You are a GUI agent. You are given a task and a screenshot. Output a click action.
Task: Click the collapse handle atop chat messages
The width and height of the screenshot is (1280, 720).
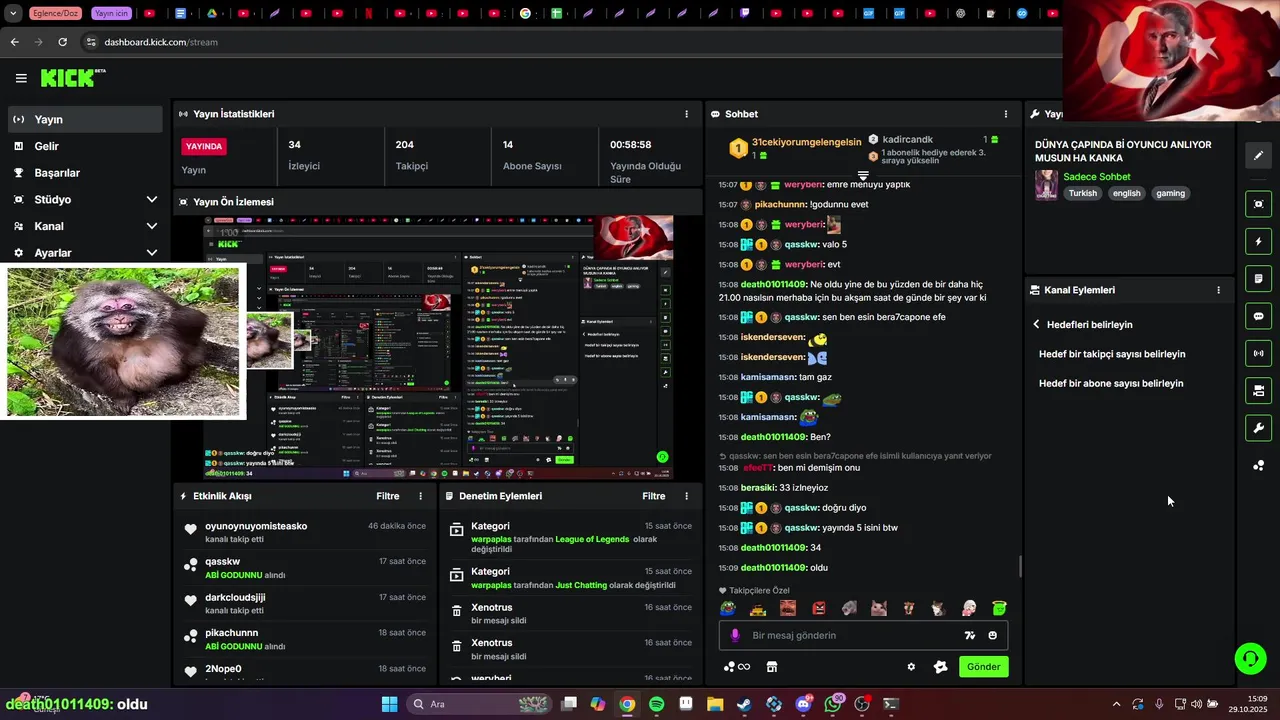(x=863, y=176)
